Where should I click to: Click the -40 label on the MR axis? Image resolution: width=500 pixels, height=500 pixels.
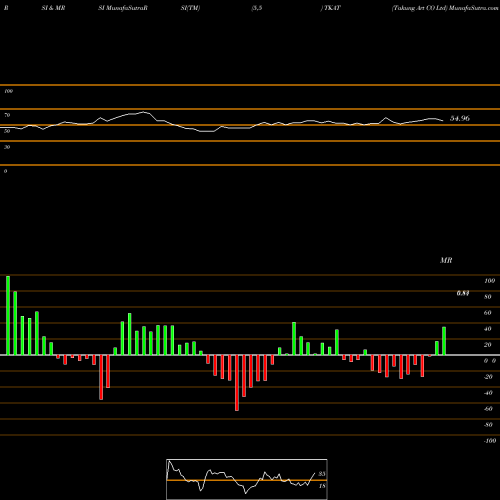click(x=488, y=393)
